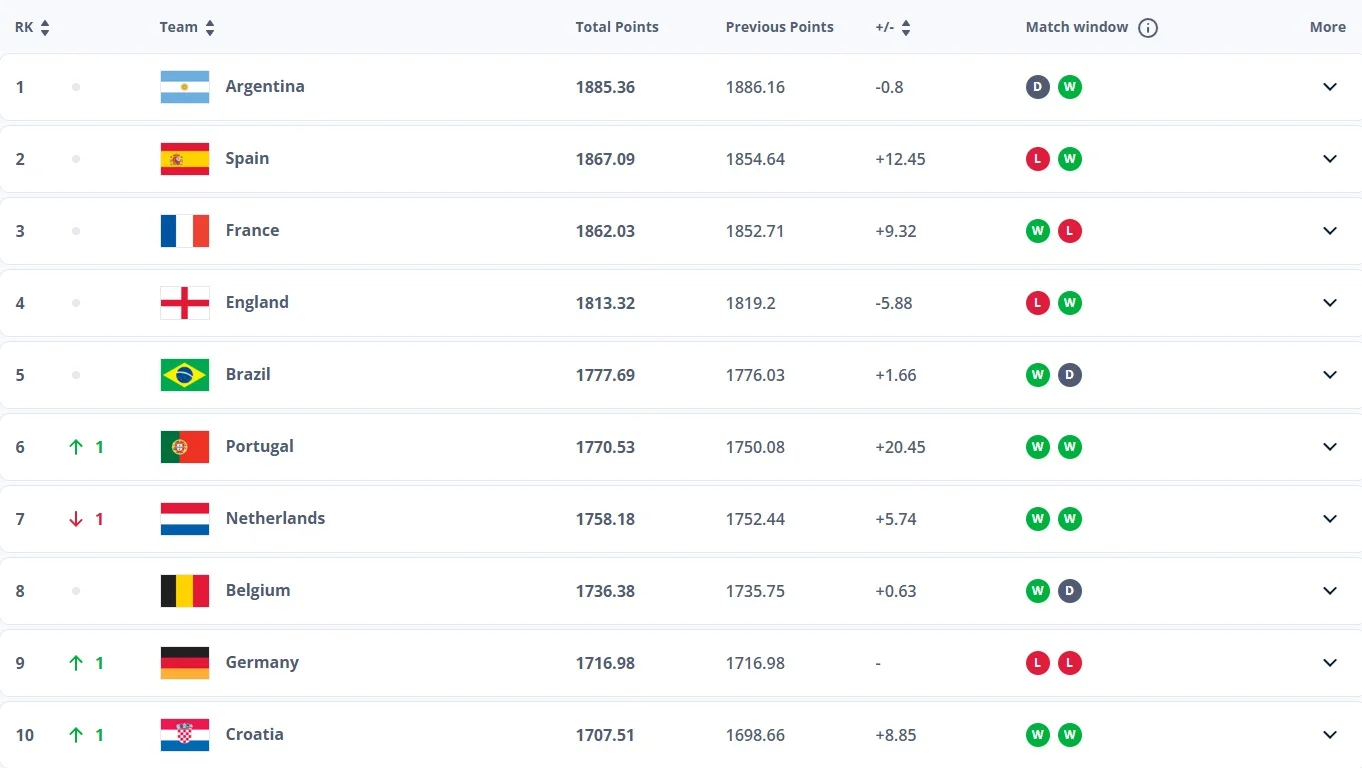Viewport: 1362px width, 768px height.
Task: Click Spain's red loss (L) badge
Action: [1037, 159]
